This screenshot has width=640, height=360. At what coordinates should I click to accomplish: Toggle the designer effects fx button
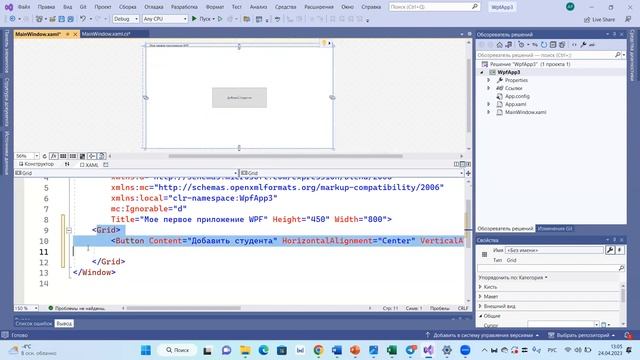click(x=53, y=156)
